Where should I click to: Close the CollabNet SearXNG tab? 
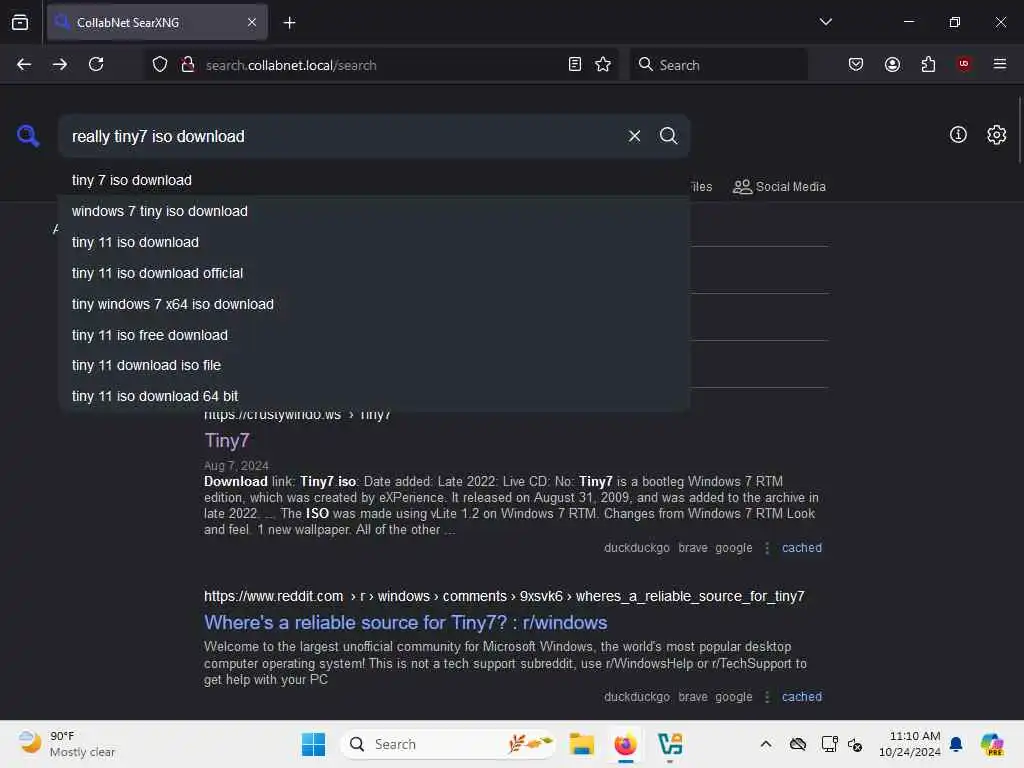tap(252, 22)
